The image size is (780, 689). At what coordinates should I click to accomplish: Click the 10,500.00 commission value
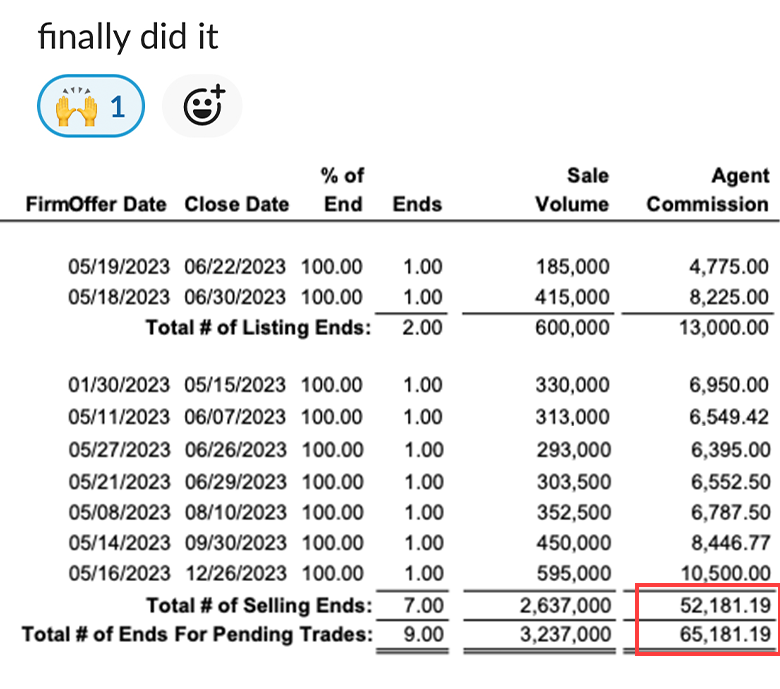[x=726, y=574]
